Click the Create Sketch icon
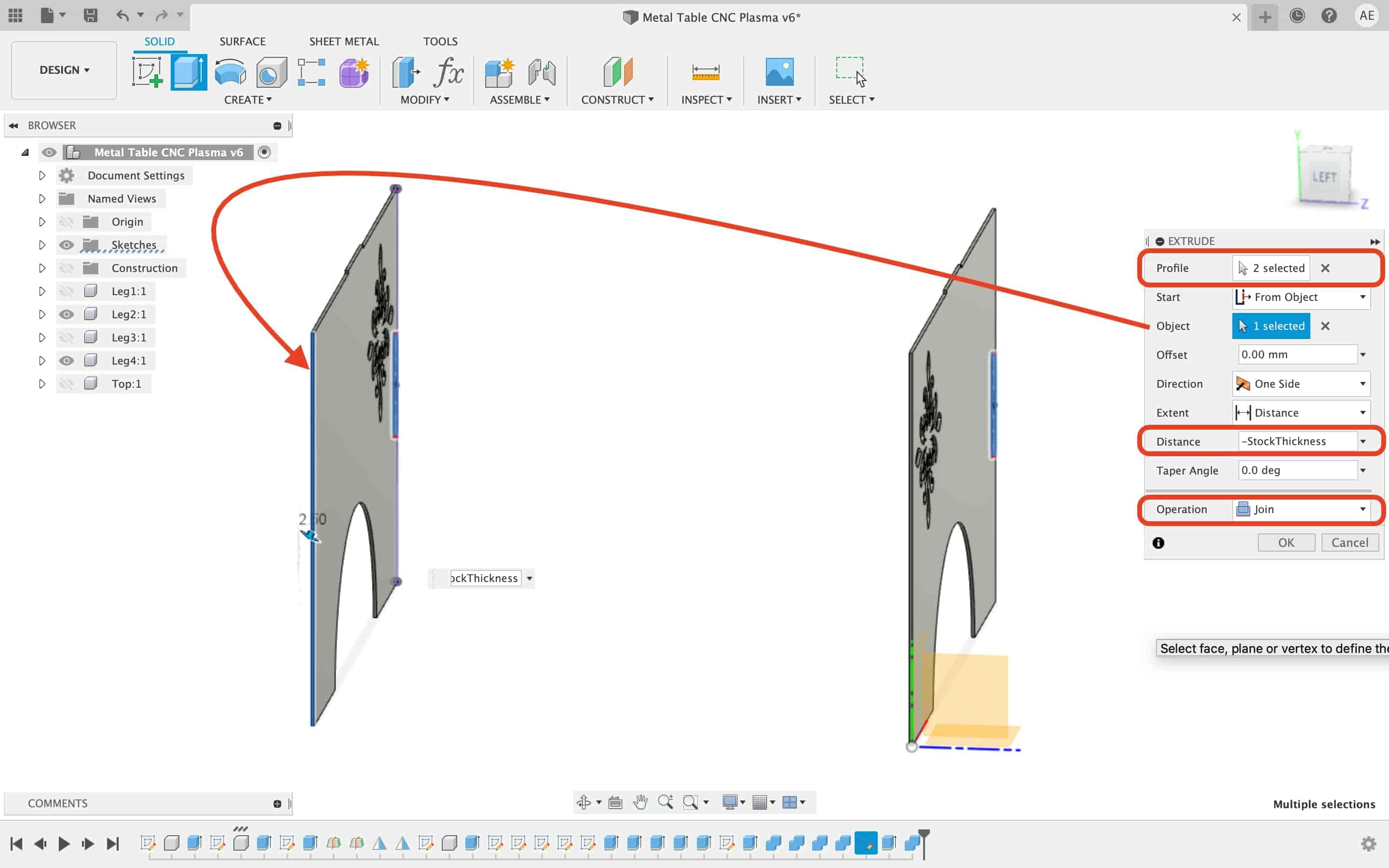 (x=147, y=72)
